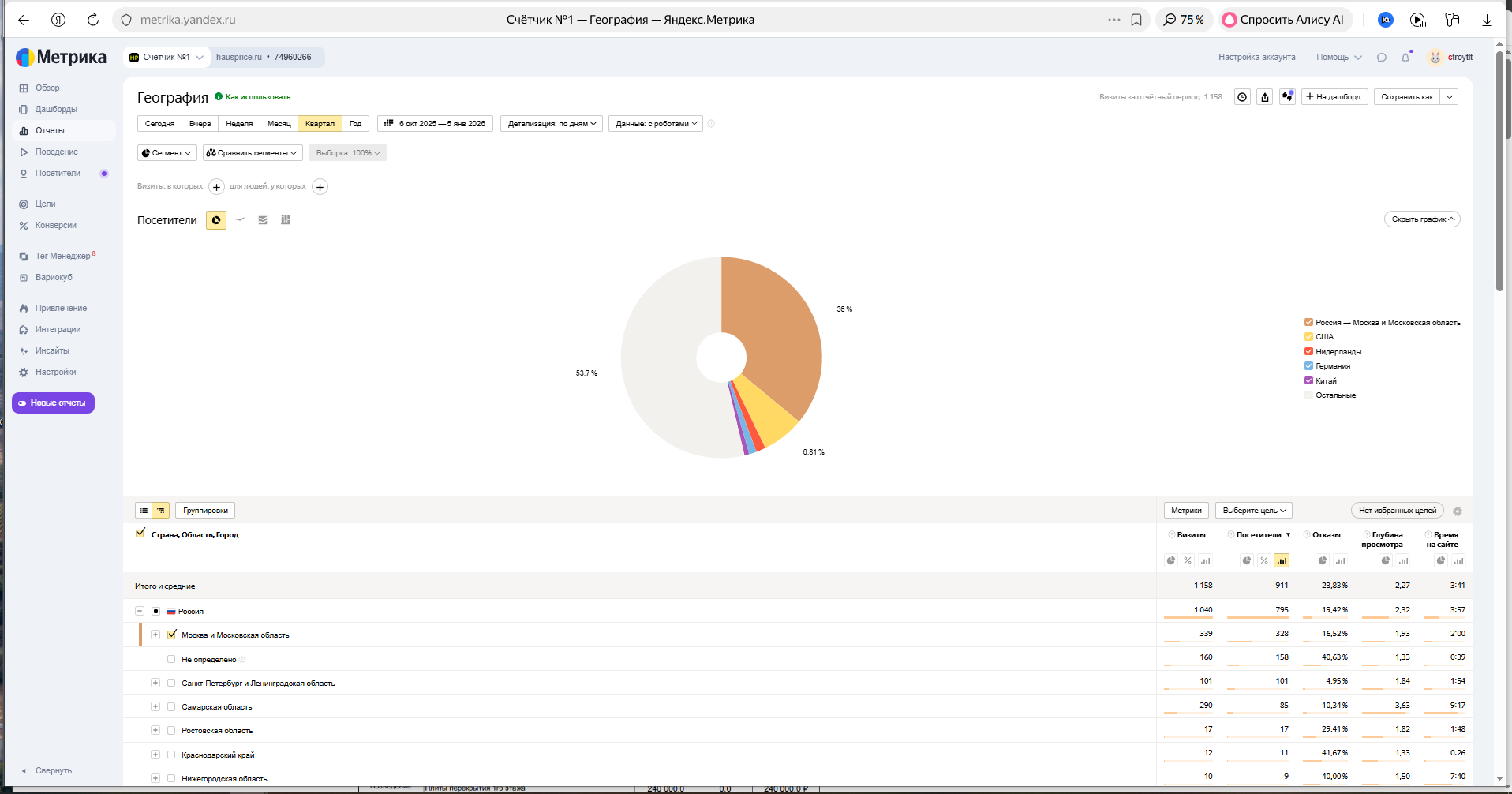Click the На дашборд button
Screen dimensions: 1512x794
1333,97
